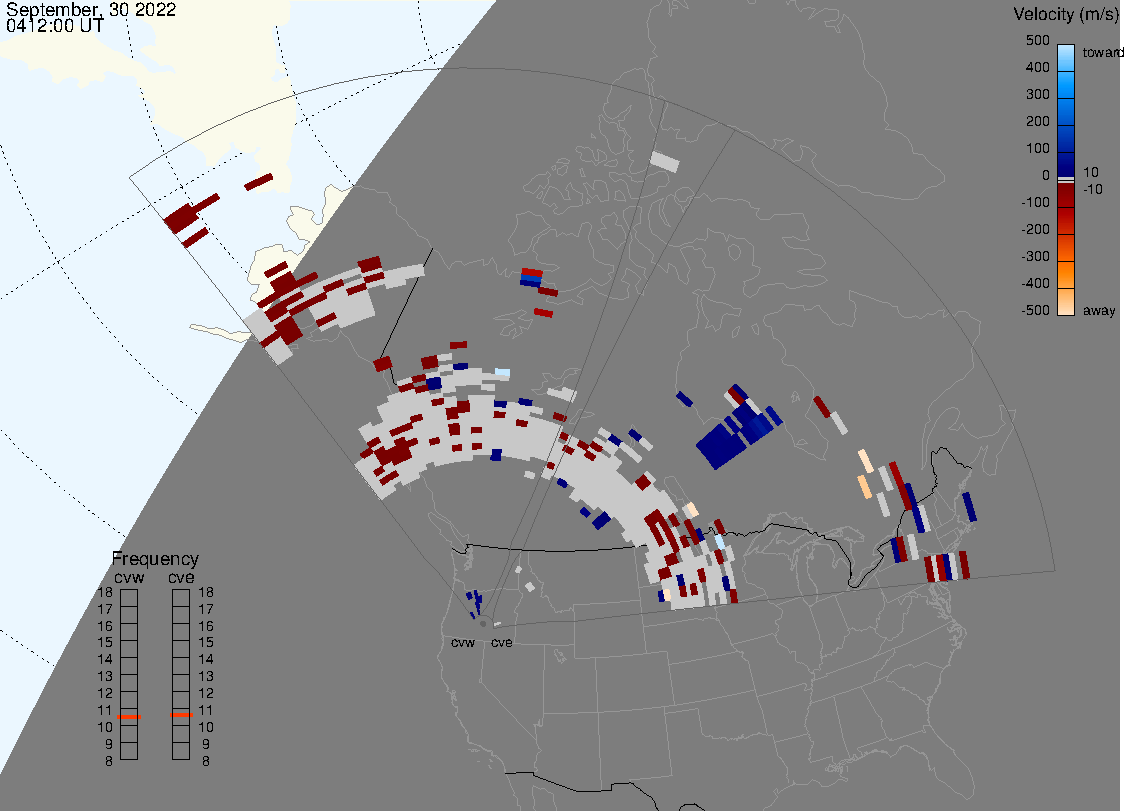Pick the navy colorbar segment between 0 and 100
This screenshot has height=811, width=1124.
pos(1066,164)
